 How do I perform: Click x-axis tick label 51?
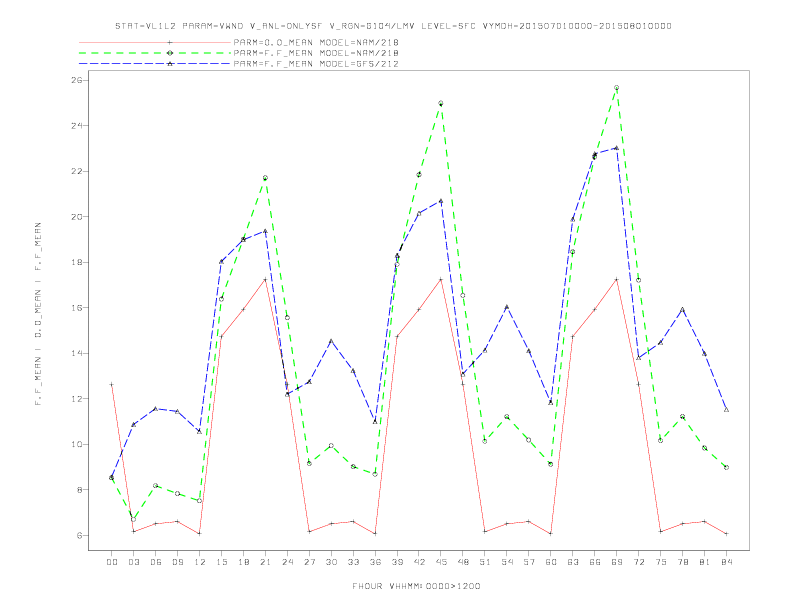click(x=485, y=562)
